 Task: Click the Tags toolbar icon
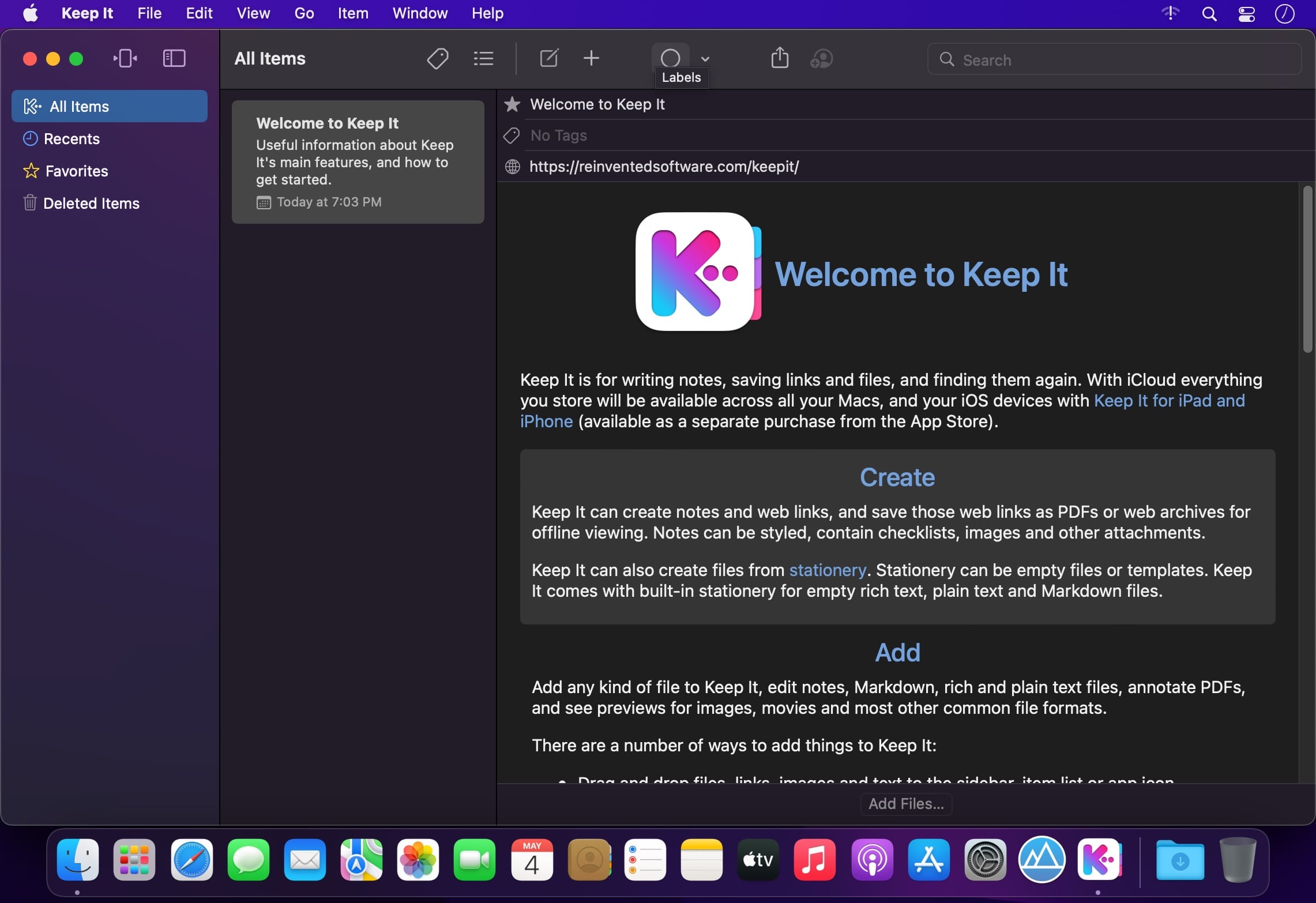pos(438,58)
